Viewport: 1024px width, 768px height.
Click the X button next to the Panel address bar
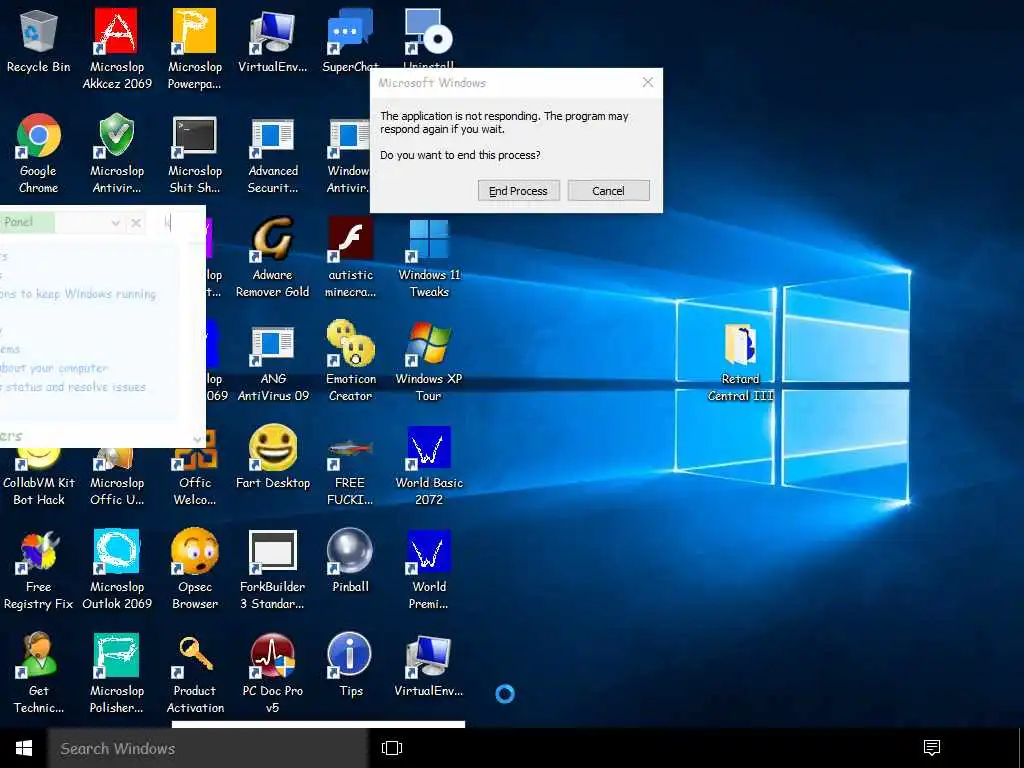pyautogui.click(x=136, y=223)
